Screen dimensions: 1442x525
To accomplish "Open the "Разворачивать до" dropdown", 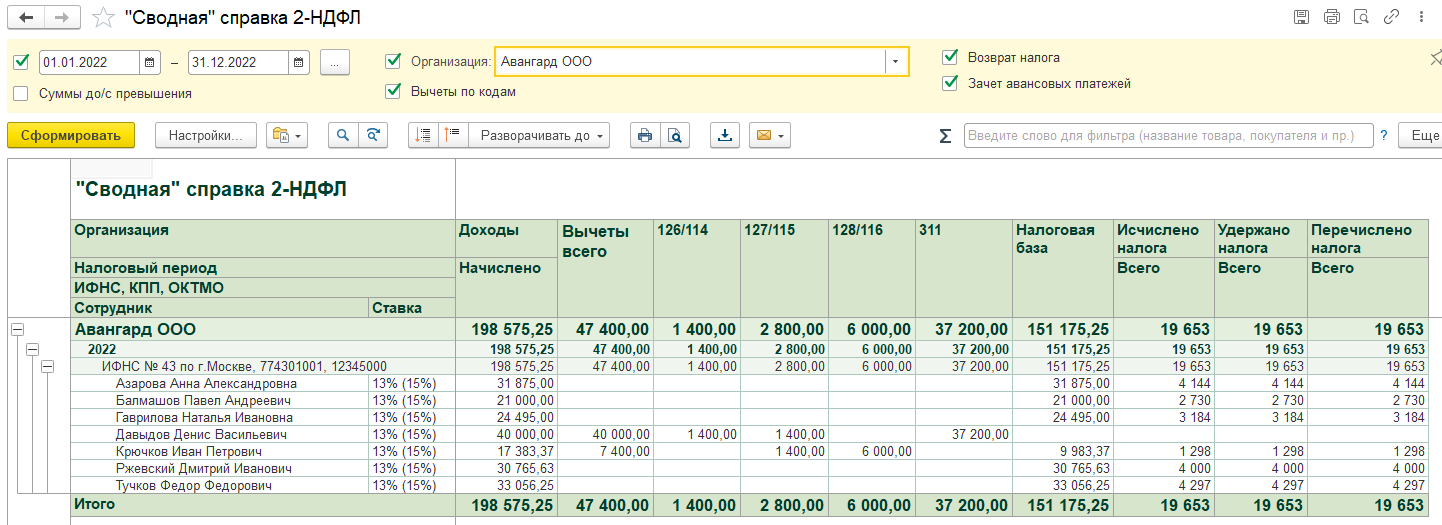I will pyautogui.click(x=540, y=136).
